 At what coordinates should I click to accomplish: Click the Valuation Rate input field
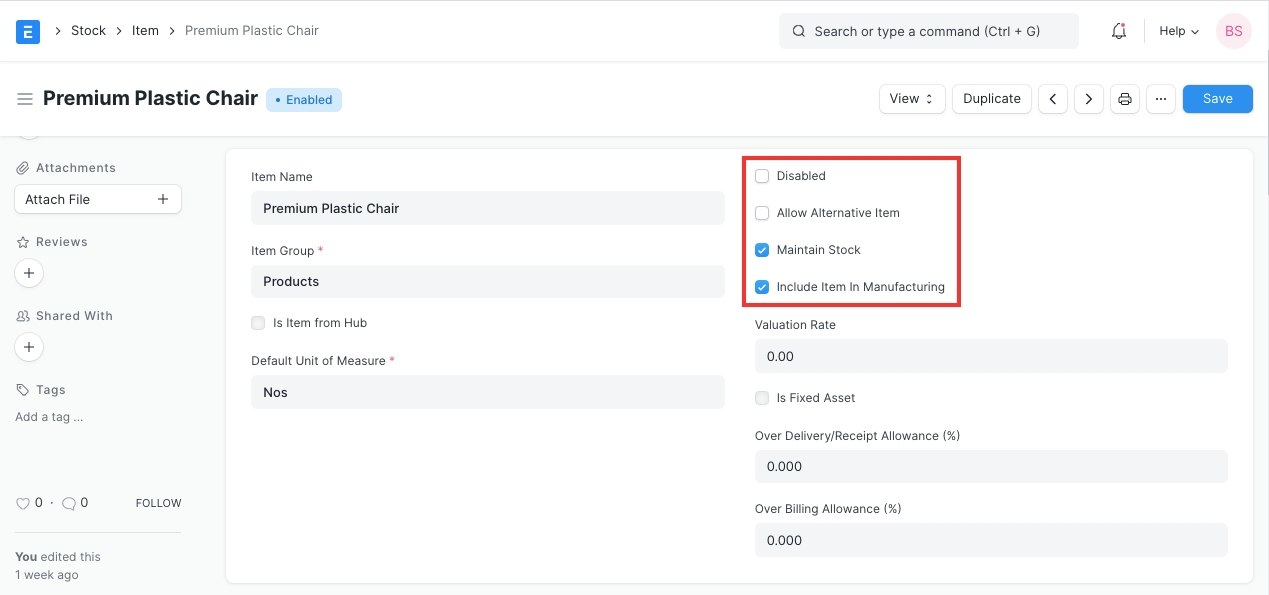point(990,357)
